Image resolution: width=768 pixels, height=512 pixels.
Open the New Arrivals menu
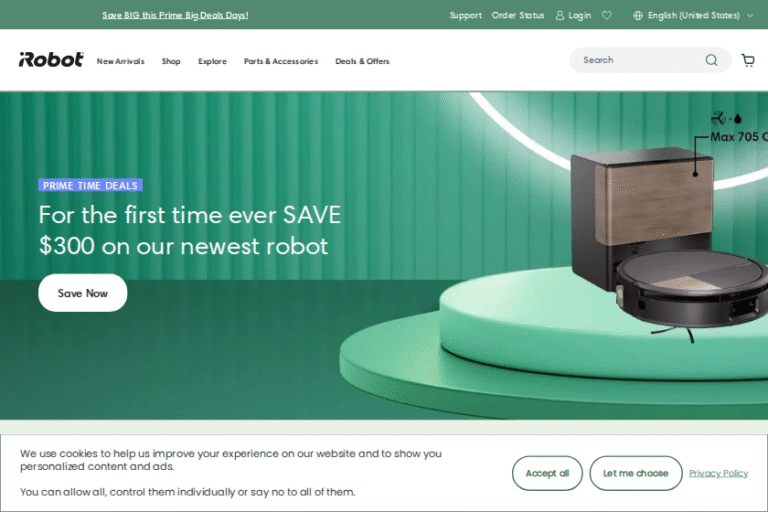120,61
